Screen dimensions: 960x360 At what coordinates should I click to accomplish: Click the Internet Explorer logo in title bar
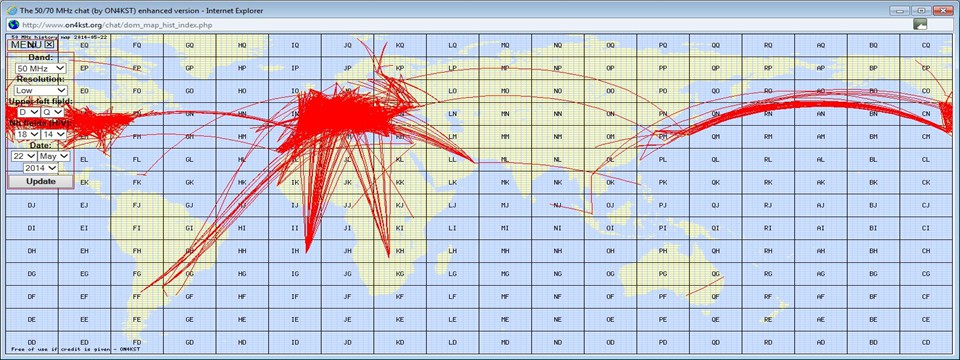pos(11,10)
